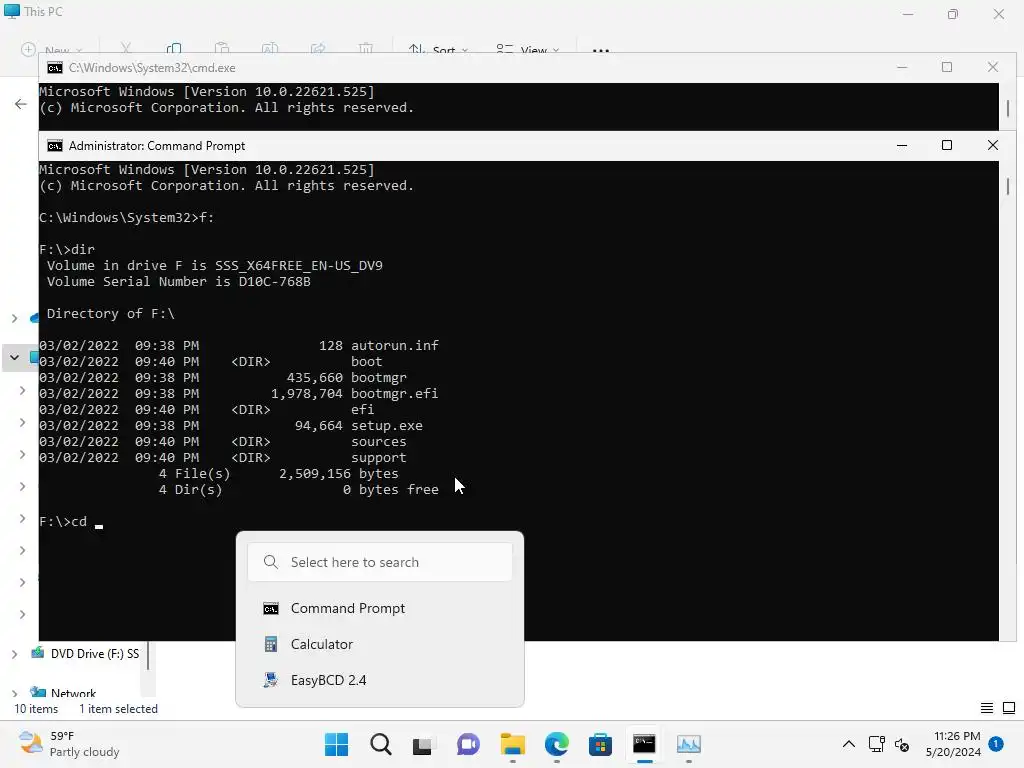1024x768 pixels.
Task: Click the Calculator icon in popup
Action: pyautogui.click(x=270, y=645)
